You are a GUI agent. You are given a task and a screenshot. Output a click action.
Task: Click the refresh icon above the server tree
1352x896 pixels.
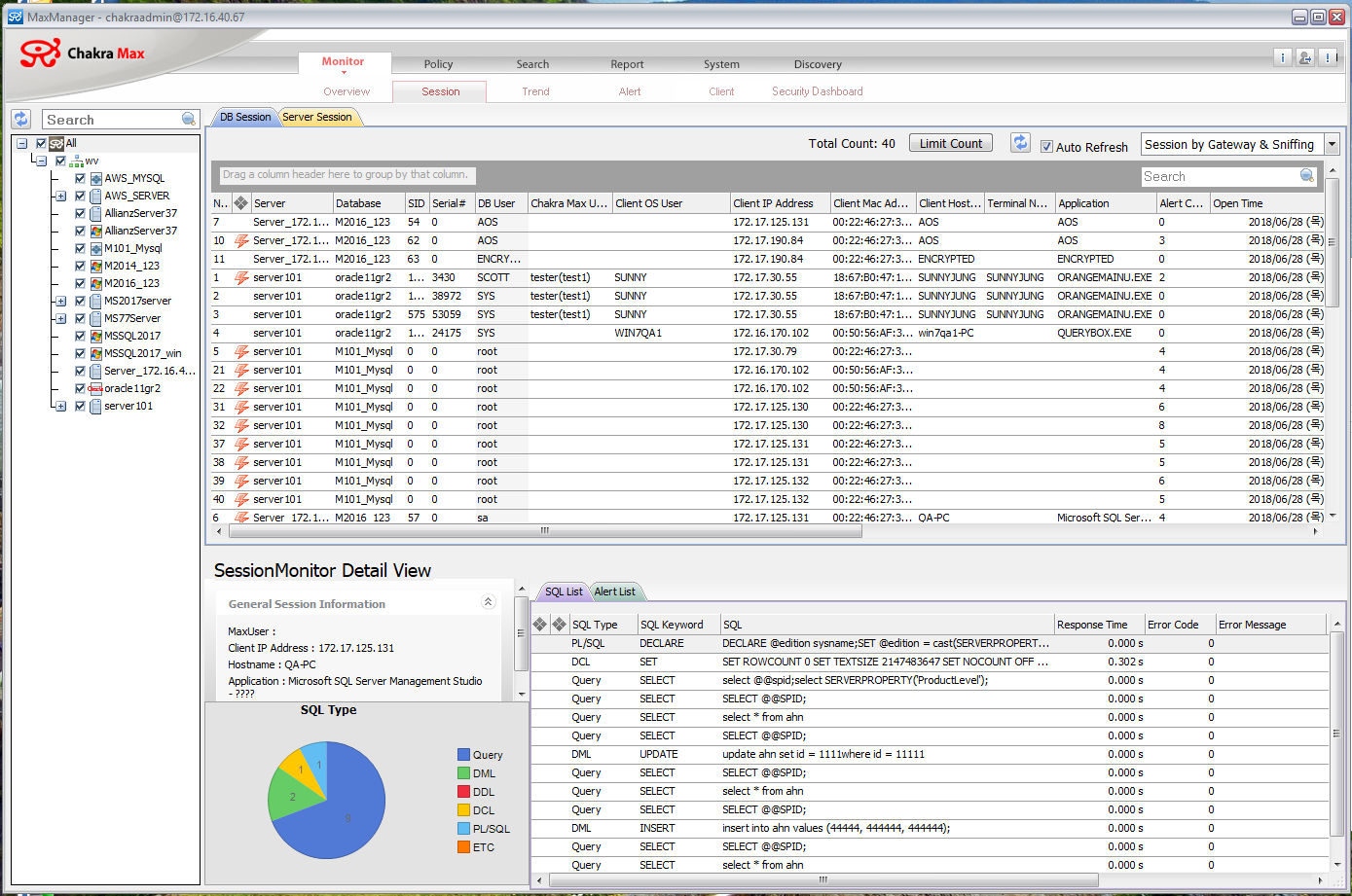click(21, 119)
